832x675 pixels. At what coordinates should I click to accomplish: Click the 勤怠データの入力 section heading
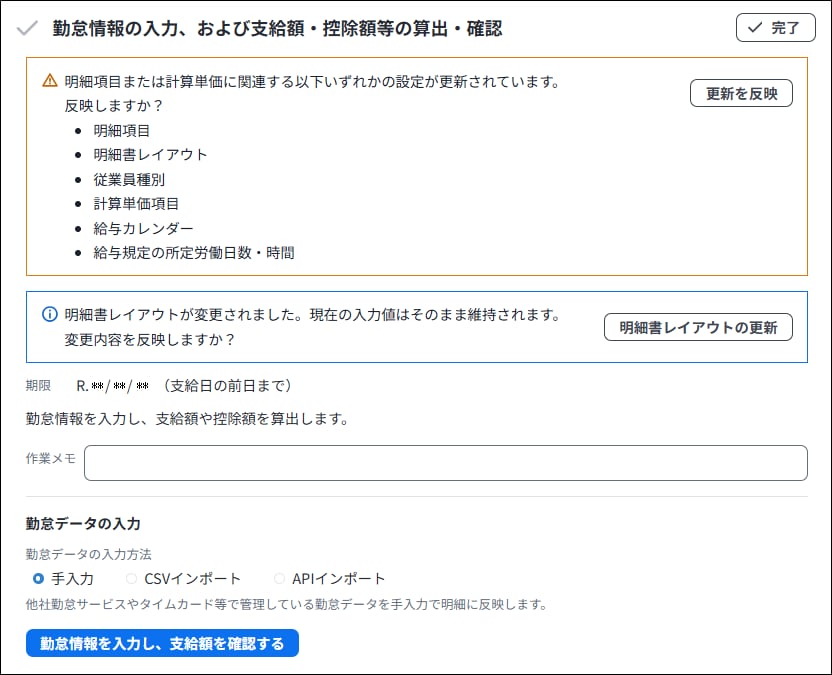pos(83,523)
